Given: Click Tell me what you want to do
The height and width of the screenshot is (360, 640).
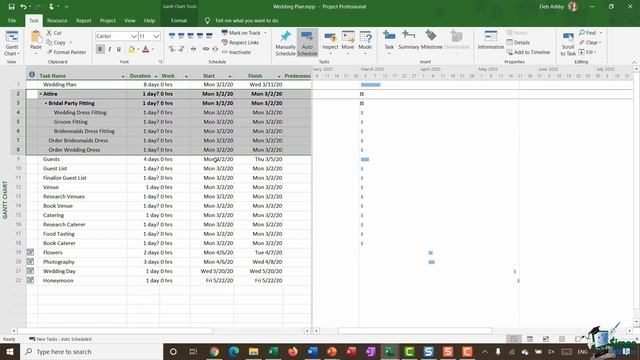Looking at the screenshot, I should (x=246, y=20).
